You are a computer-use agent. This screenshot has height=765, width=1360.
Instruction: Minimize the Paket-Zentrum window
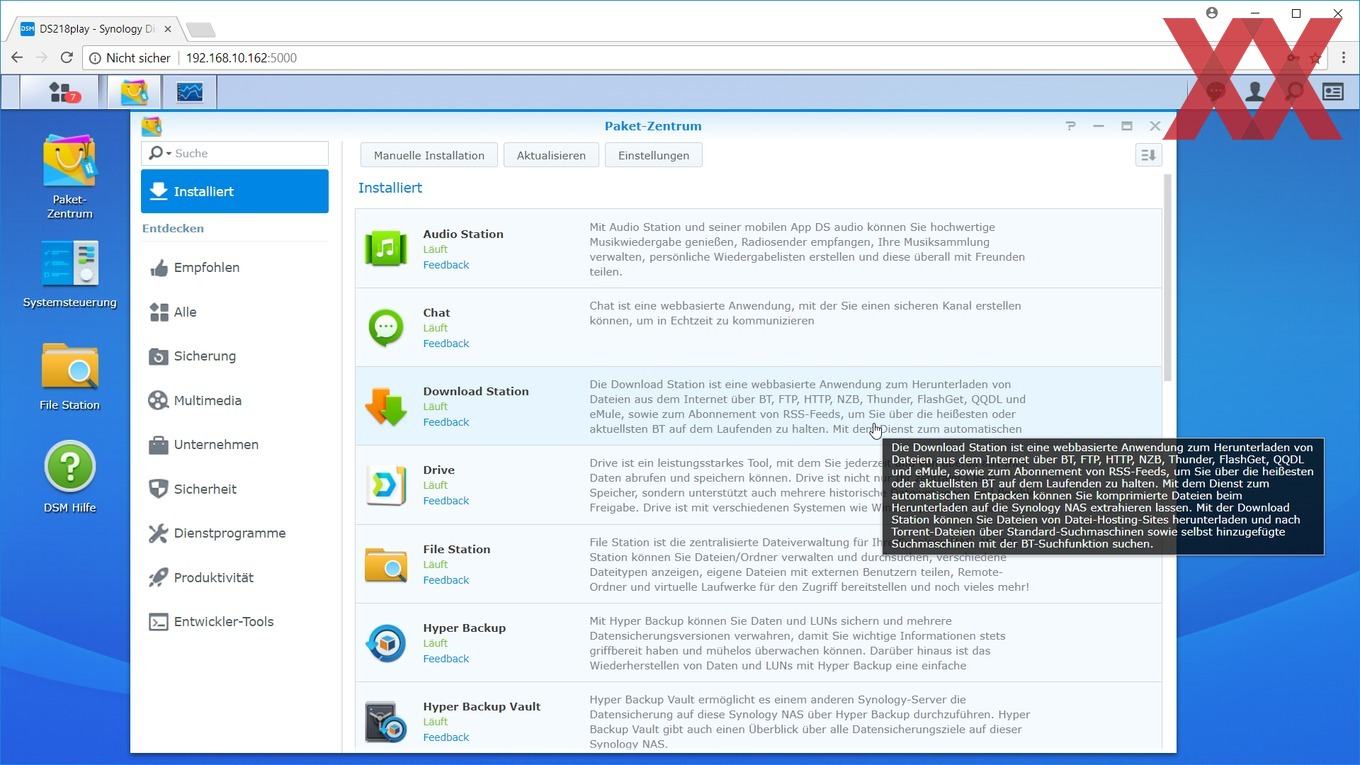(1098, 126)
